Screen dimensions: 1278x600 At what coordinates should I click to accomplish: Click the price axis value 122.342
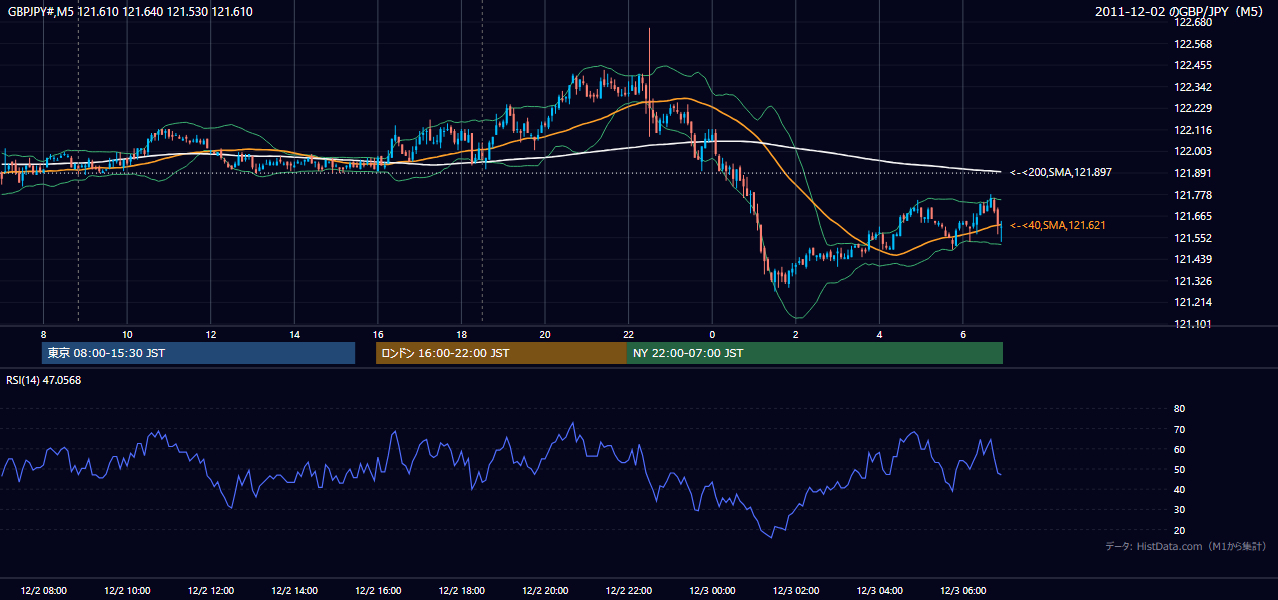tap(1194, 87)
